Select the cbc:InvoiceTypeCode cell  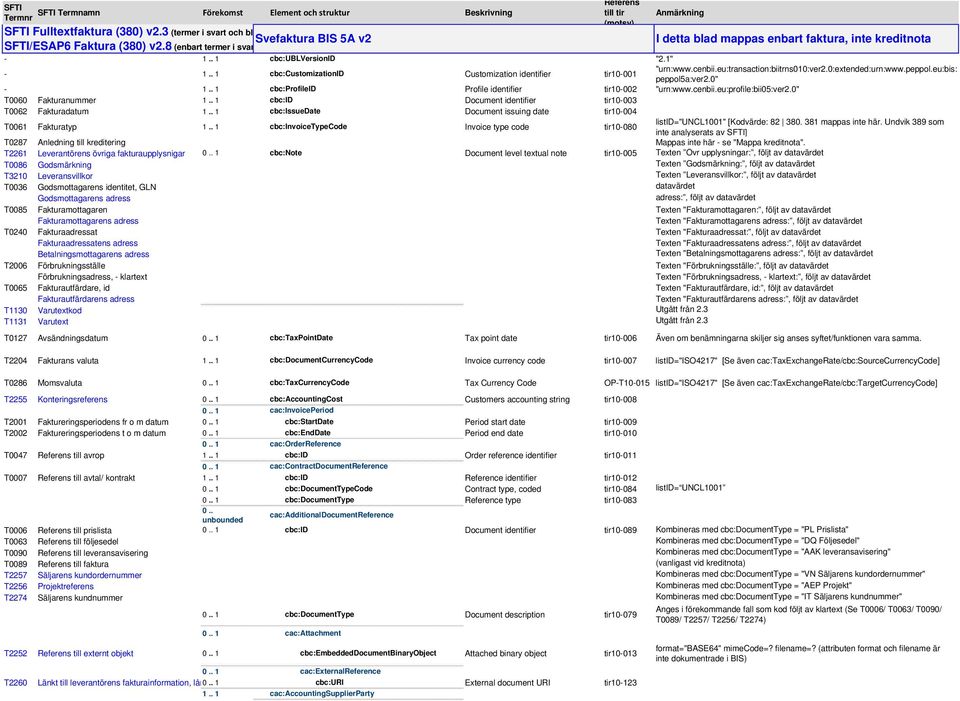click(308, 127)
